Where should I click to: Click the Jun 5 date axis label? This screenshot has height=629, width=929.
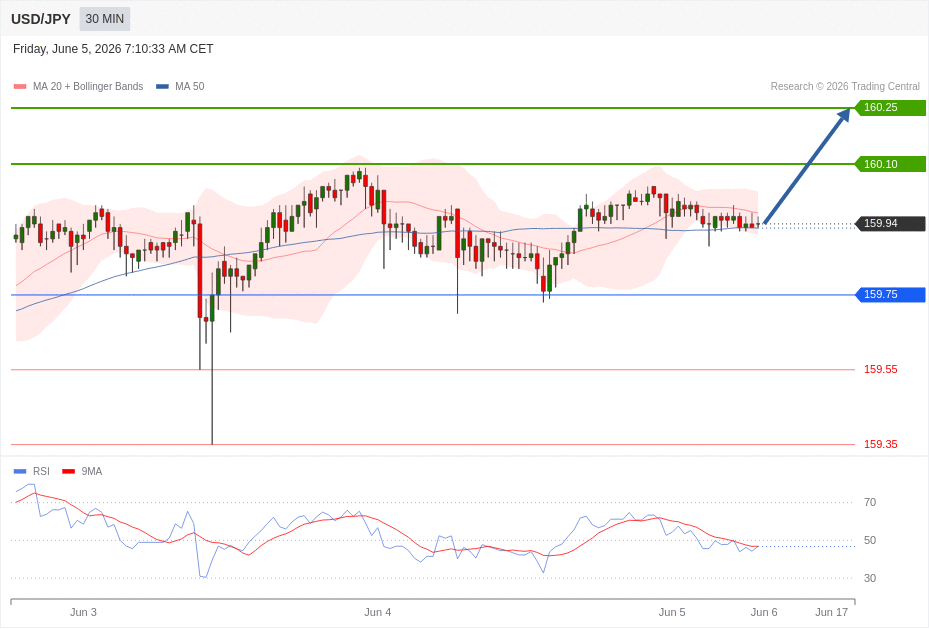coord(672,612)
